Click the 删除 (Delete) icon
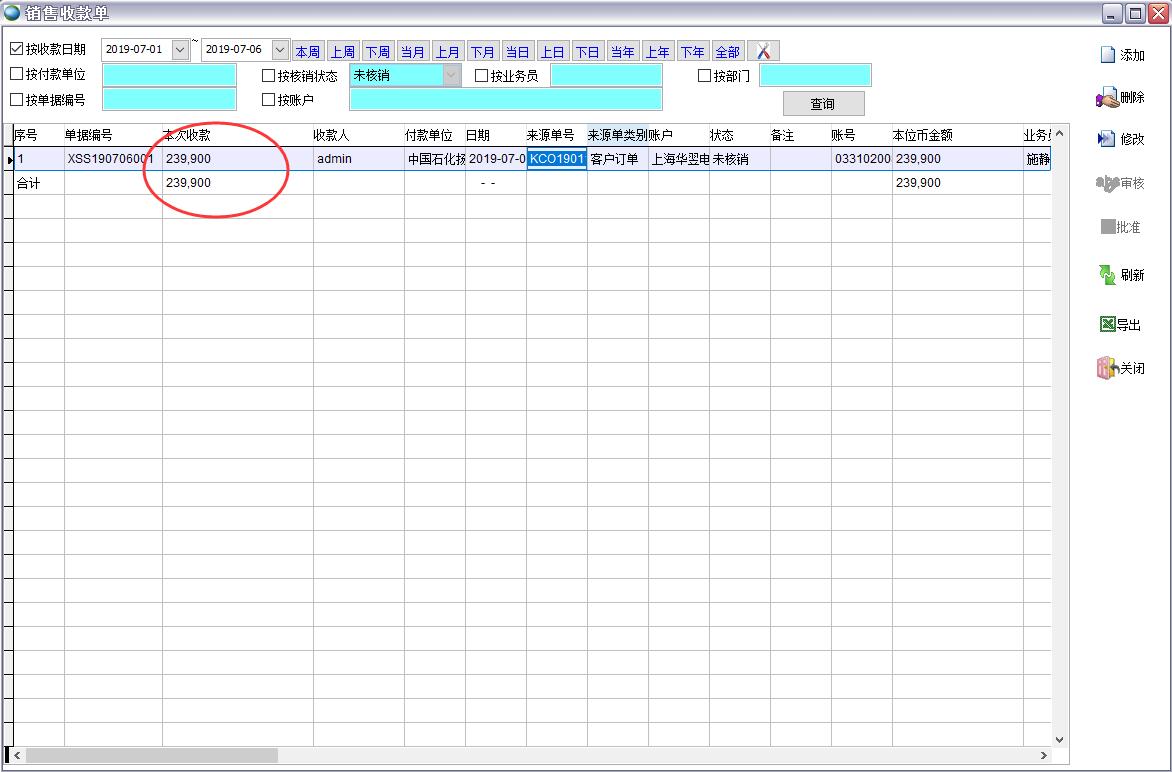1172x772 pixels. click(x=1107, y=98)
